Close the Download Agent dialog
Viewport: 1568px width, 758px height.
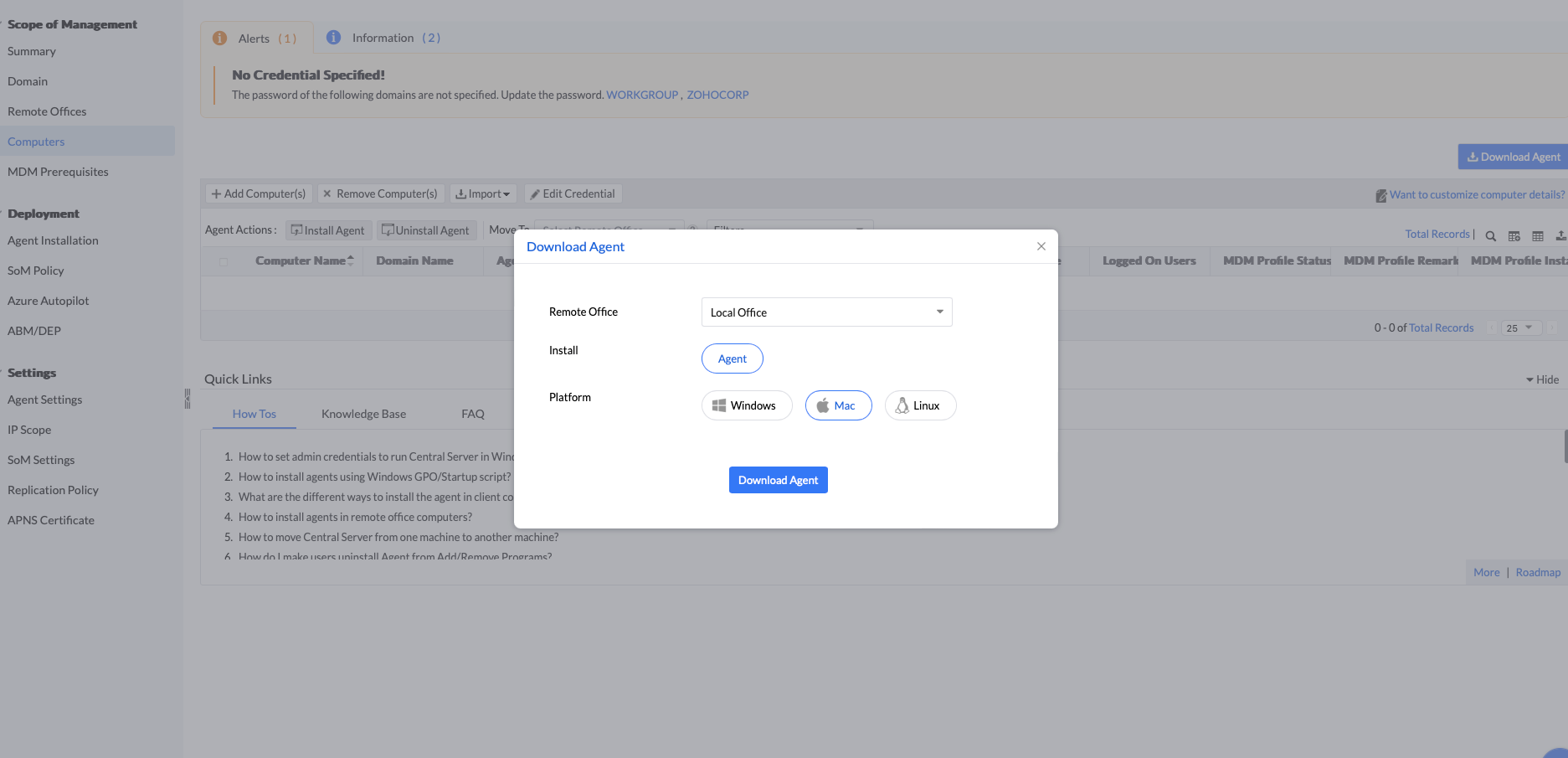tap(1041, 246)
